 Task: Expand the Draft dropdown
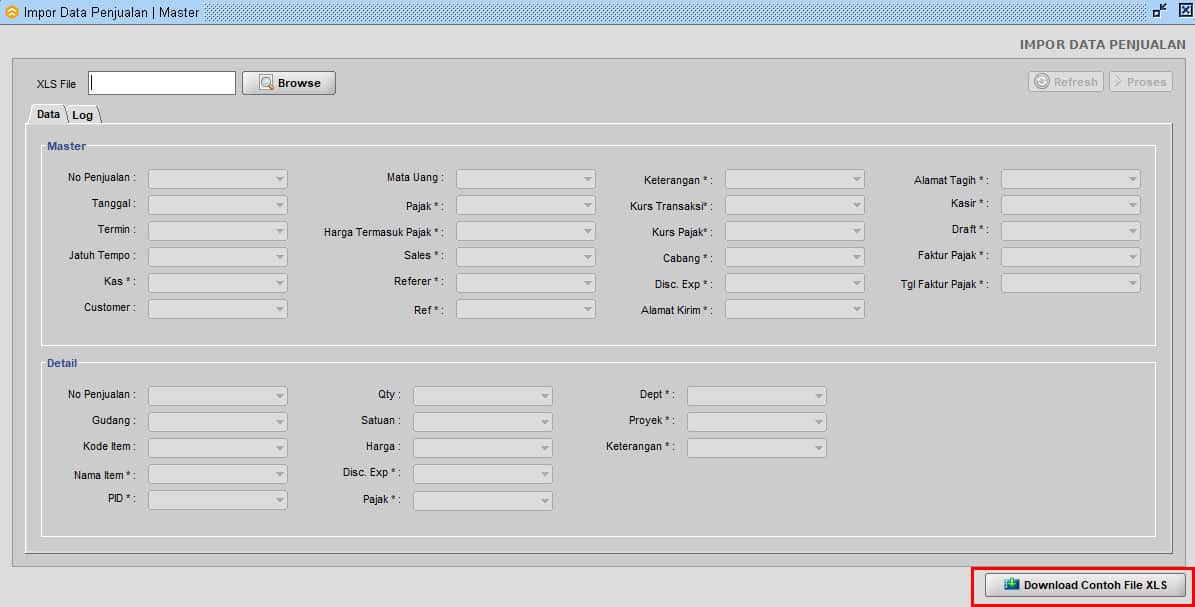coord(1071,231)
